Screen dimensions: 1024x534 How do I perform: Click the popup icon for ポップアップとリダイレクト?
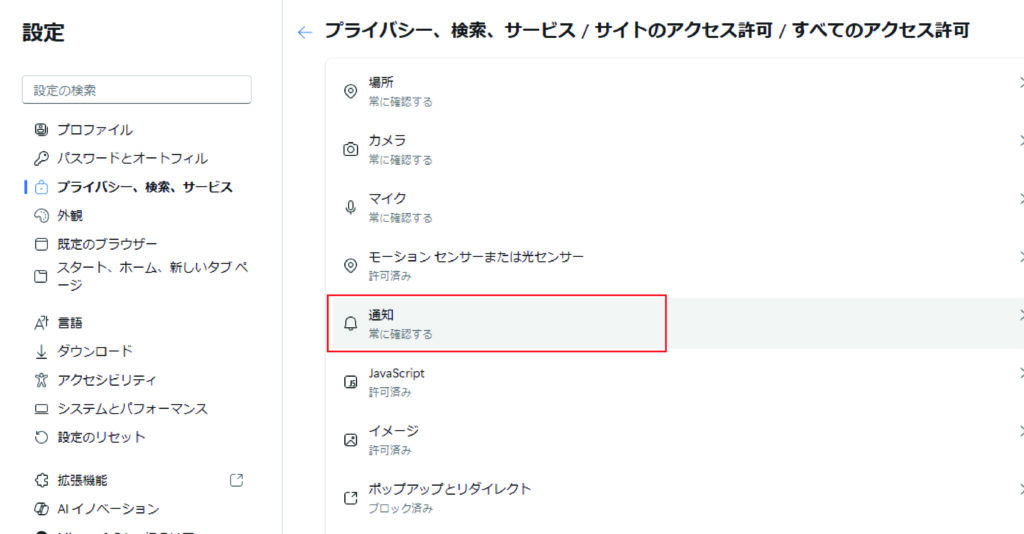tap(351, 498)
